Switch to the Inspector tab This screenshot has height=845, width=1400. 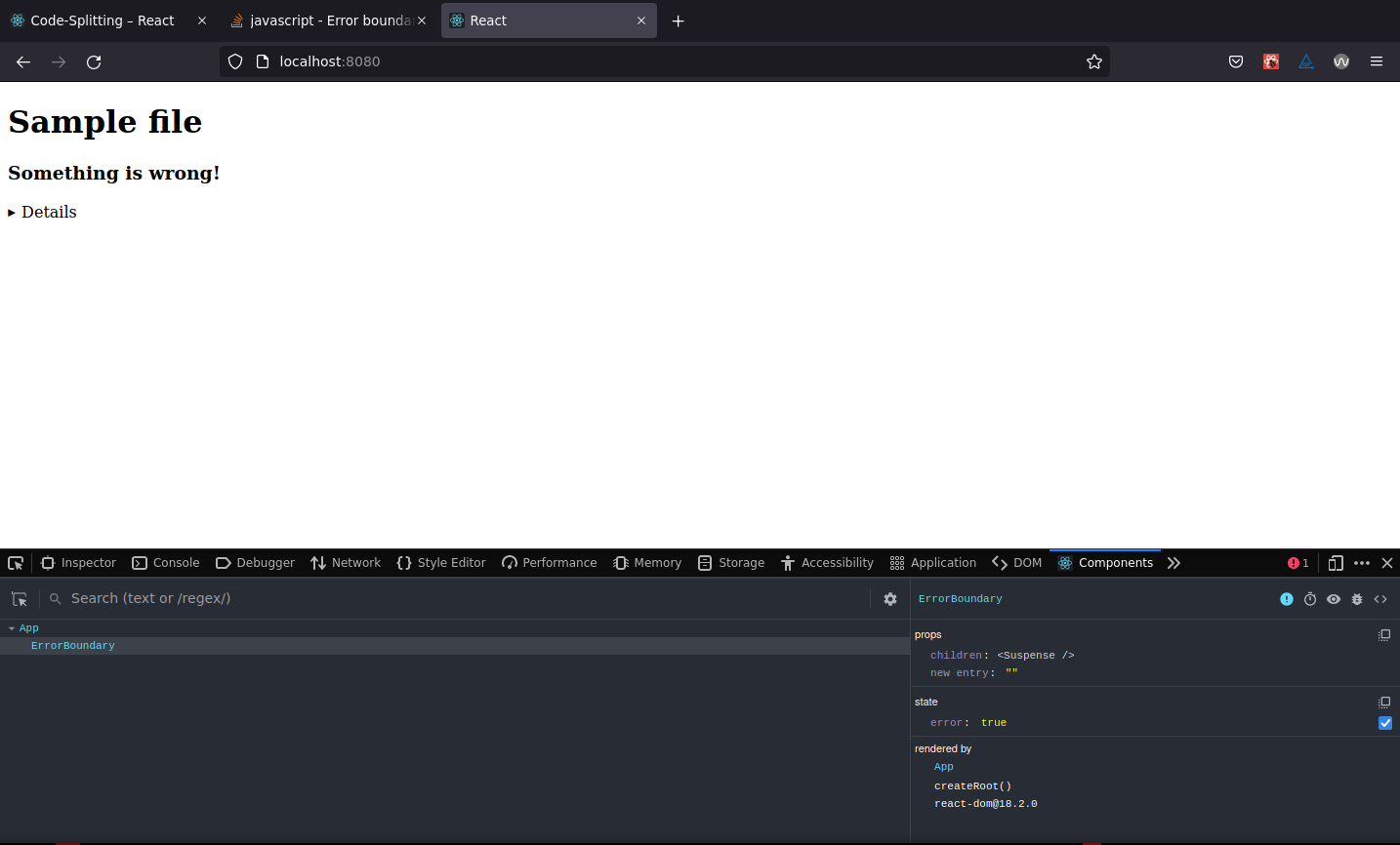click(x=78, y=563)
